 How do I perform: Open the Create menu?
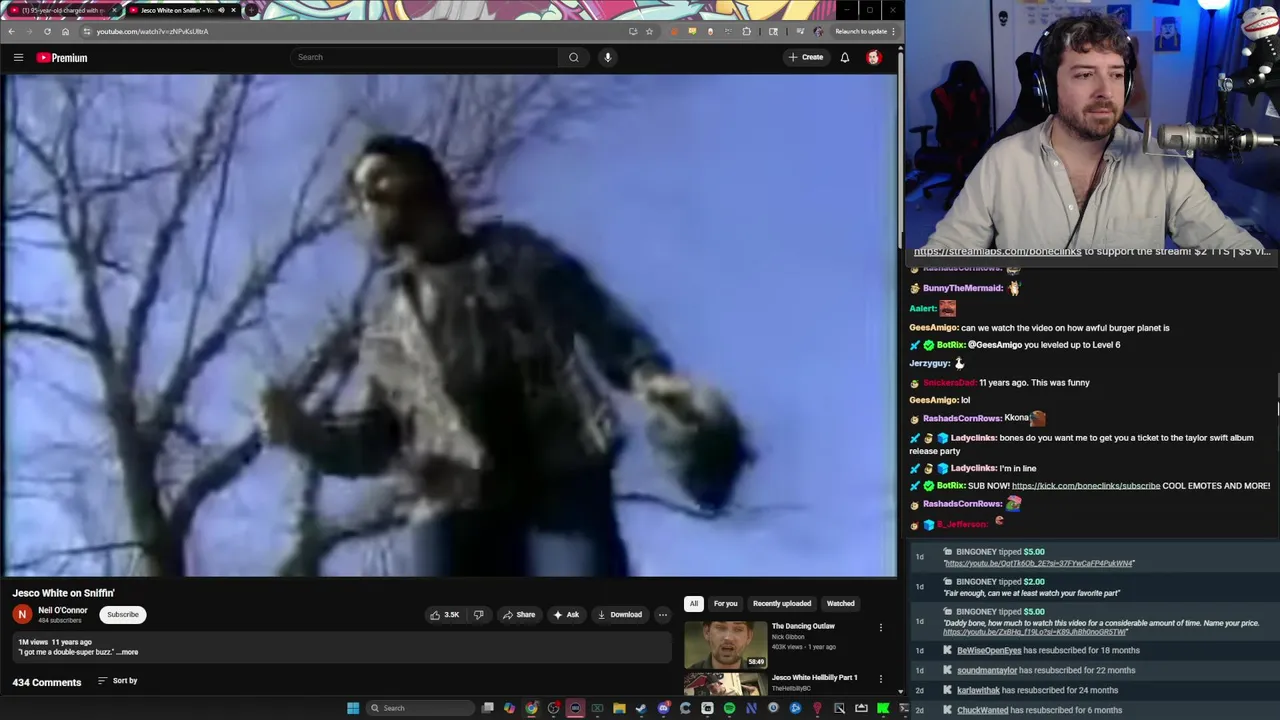[806, 57]
